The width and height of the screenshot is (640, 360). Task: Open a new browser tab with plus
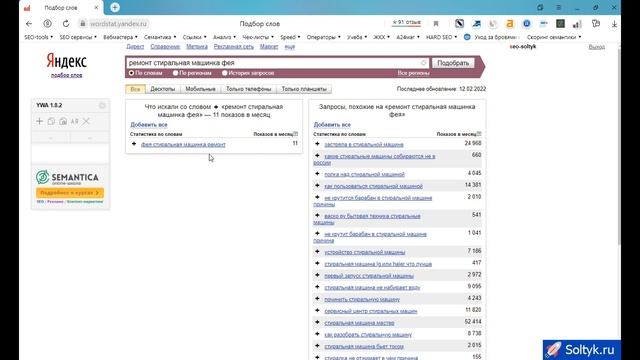[115, 7]
